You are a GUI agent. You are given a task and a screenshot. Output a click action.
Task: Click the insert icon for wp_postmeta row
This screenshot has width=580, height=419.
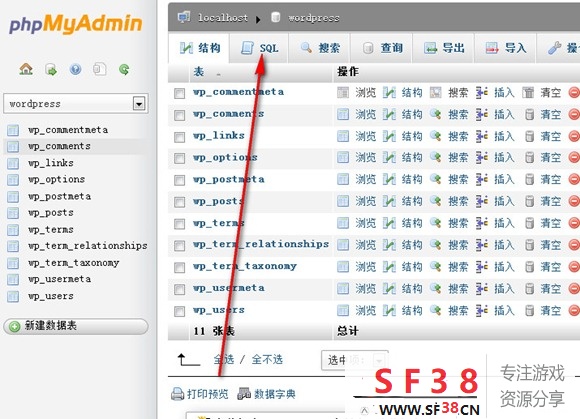point(482,180)
